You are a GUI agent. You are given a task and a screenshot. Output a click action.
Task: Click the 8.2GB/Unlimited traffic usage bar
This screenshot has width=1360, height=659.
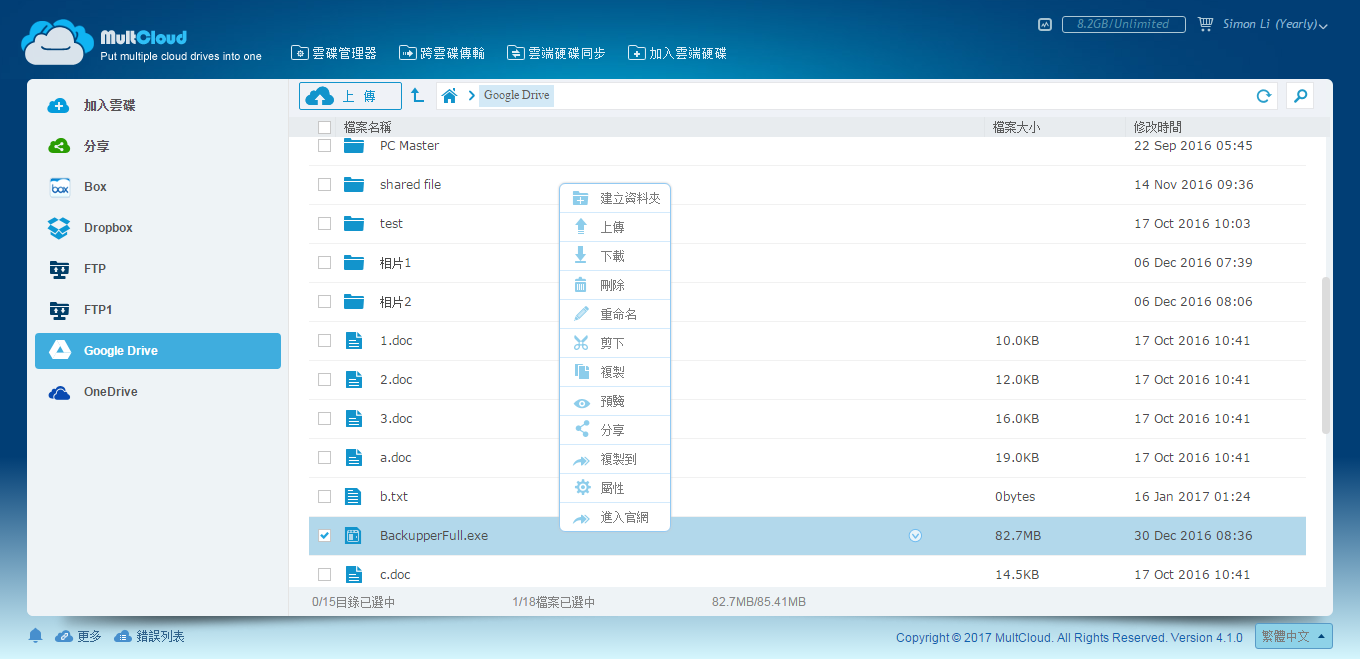point(1123,24)
